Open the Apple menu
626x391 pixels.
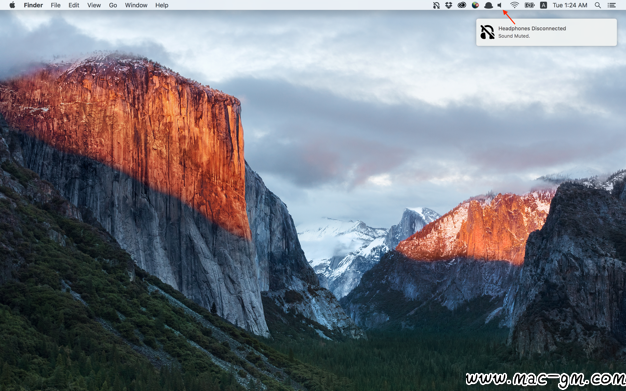point(12,5)
